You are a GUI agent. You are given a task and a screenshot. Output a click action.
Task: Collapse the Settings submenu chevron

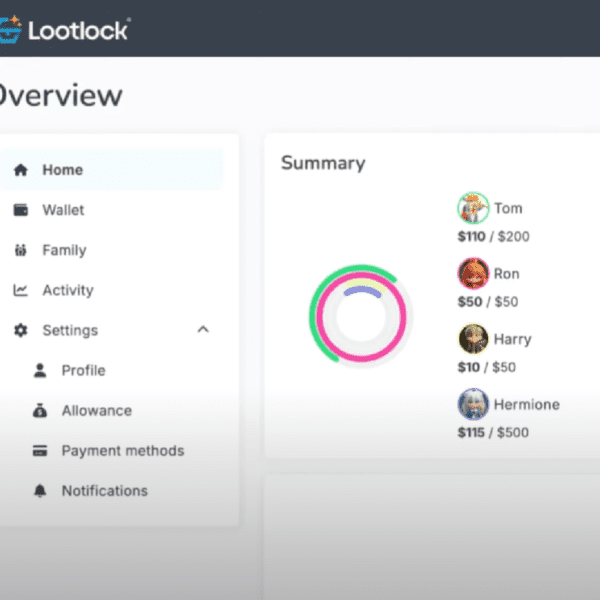203,330
